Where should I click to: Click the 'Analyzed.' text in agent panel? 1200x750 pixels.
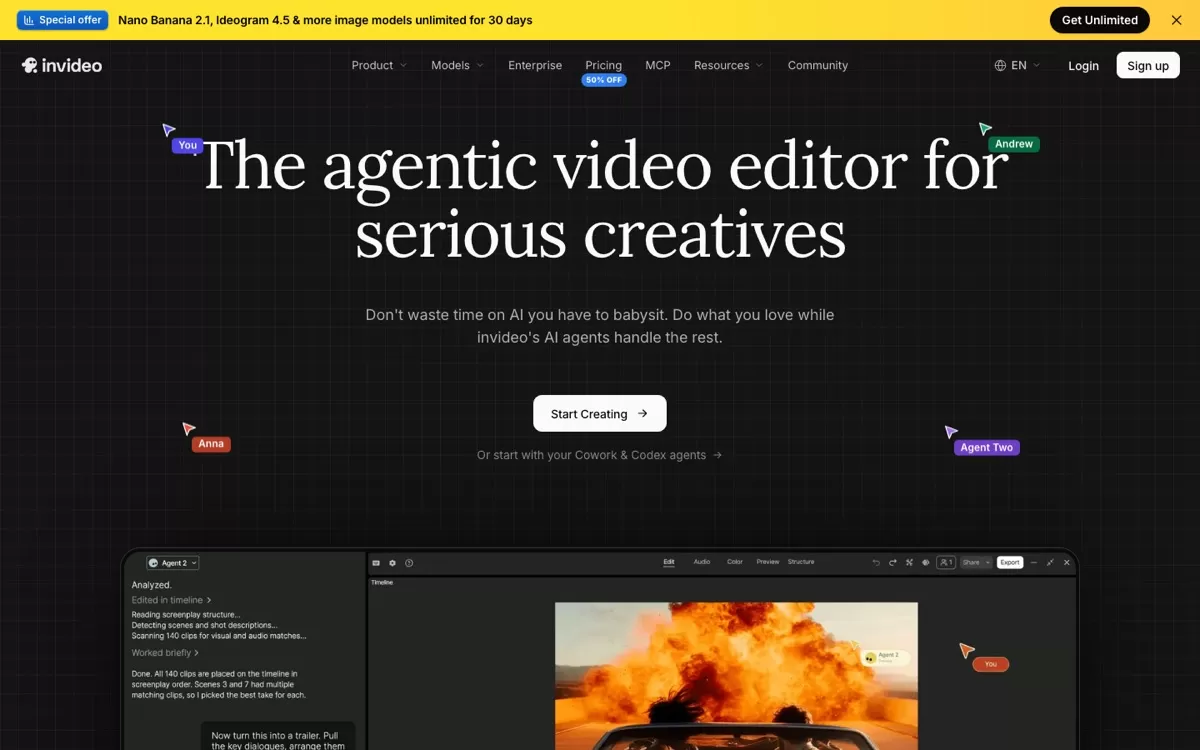(152, 585)
